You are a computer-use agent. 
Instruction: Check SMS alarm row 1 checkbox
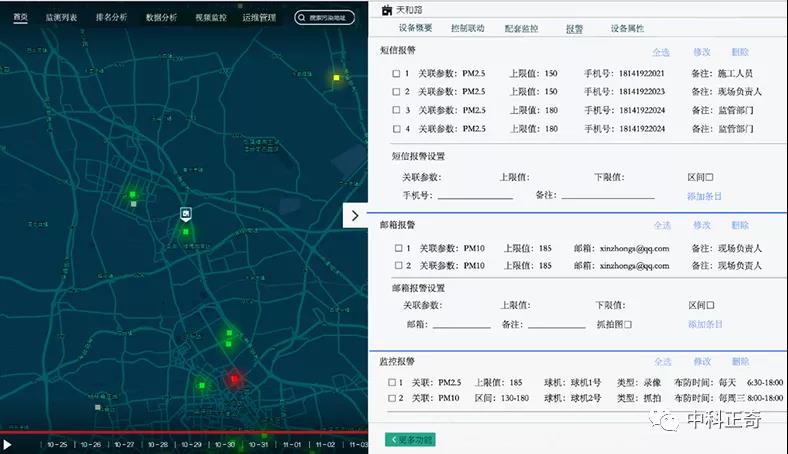pyautogui.click(x=397, y=74)
